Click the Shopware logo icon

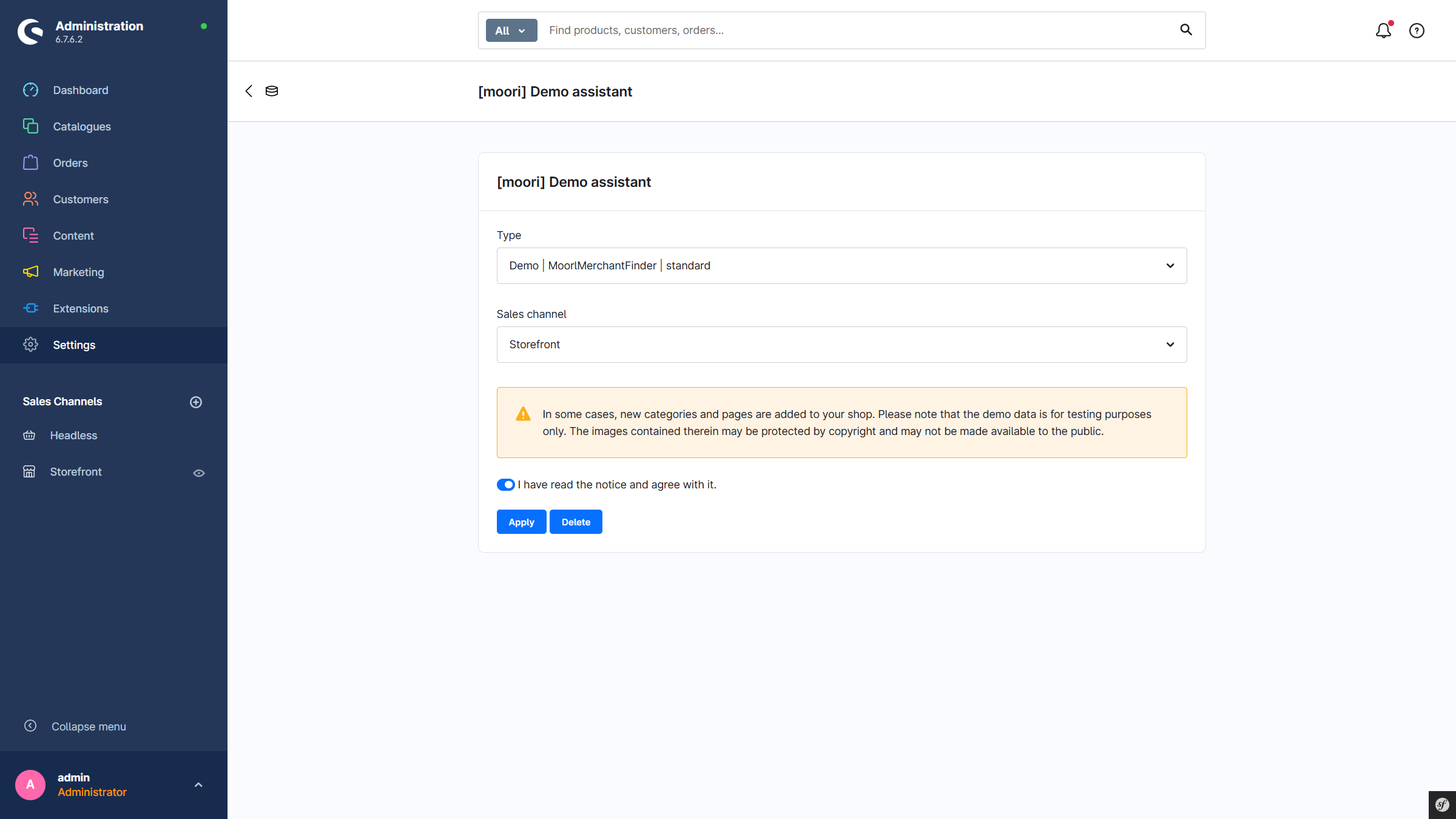click(30, 32)
